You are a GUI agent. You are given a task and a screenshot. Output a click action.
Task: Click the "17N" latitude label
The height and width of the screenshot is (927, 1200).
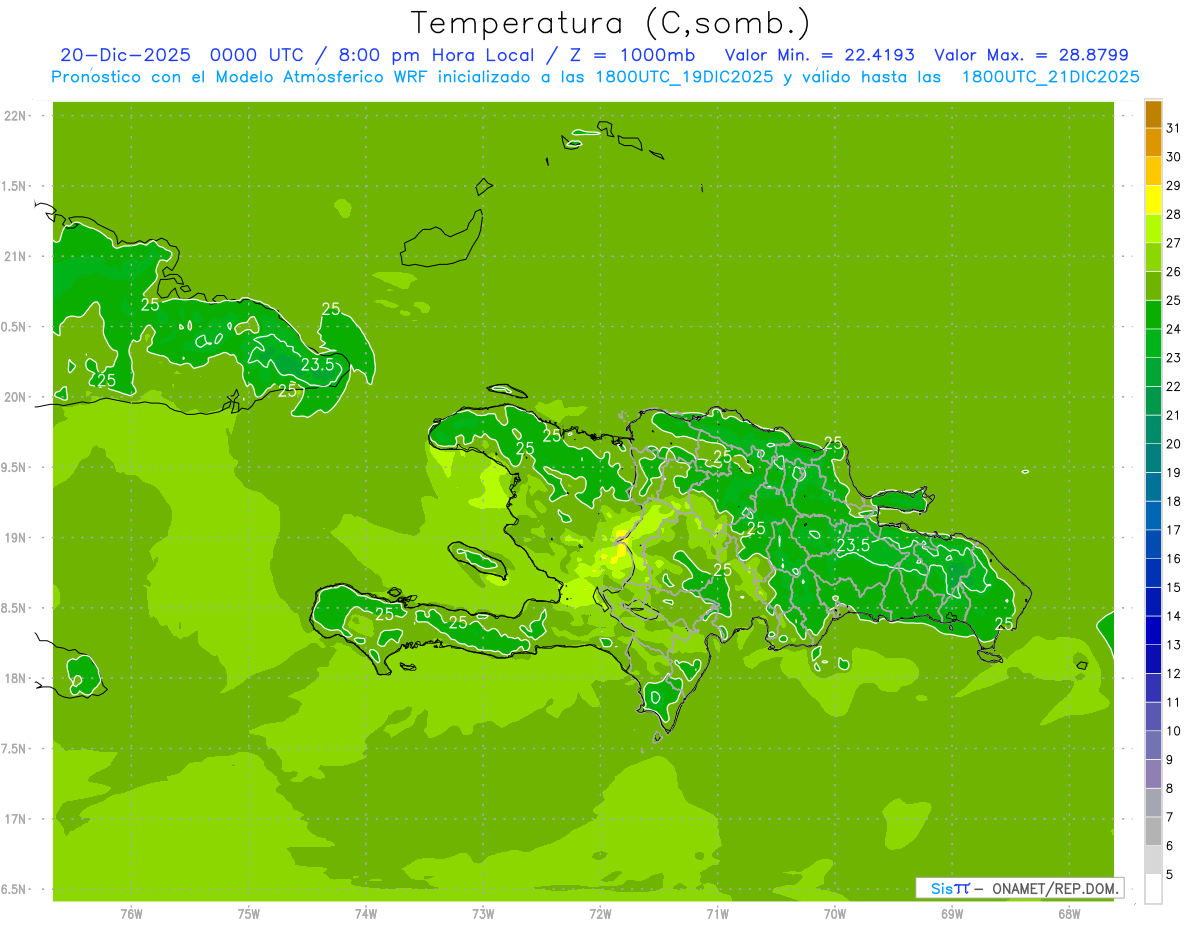point(17,819)
